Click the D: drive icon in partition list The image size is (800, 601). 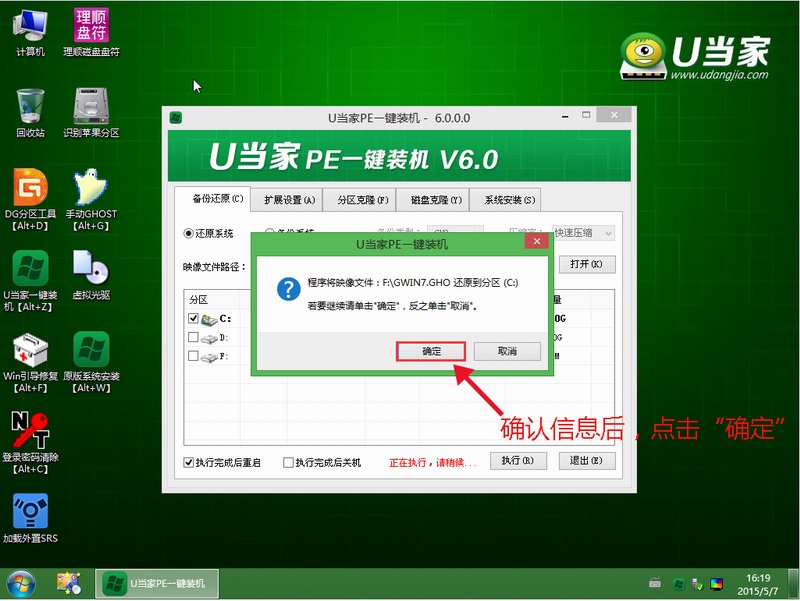click(209, 339)
